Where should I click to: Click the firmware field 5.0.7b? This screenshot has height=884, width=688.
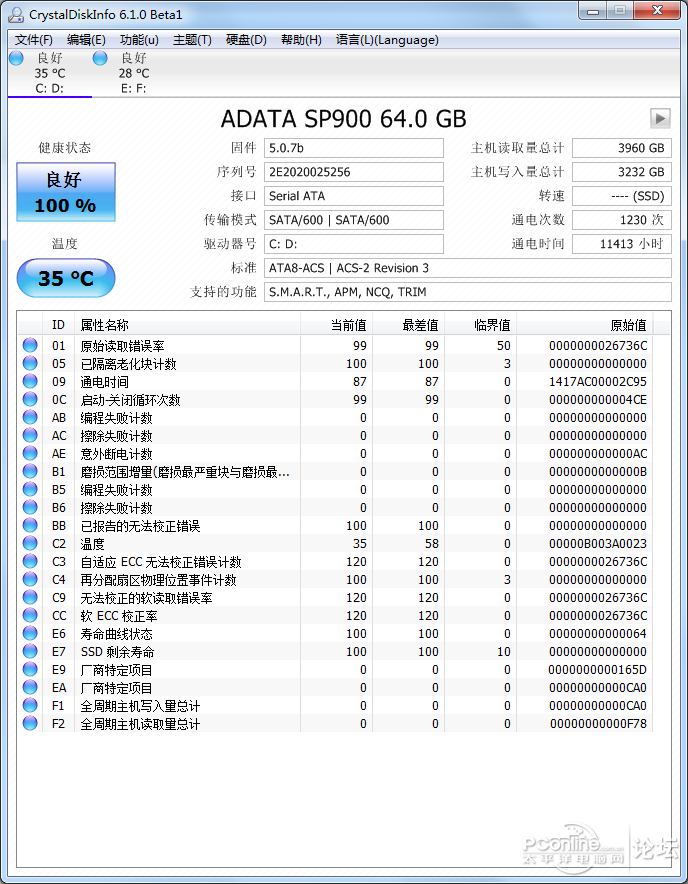(354, 148)
